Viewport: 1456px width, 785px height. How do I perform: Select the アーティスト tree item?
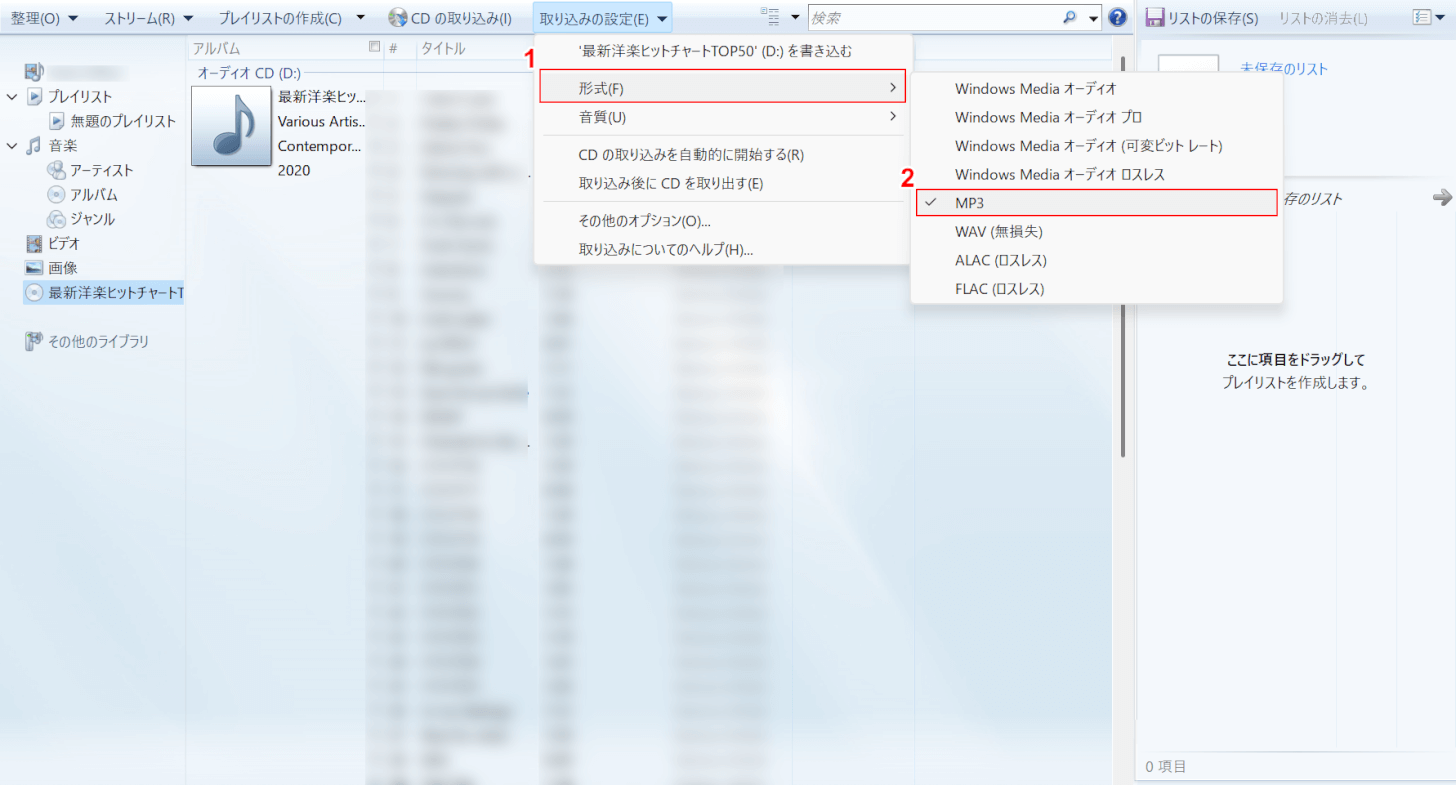(102, 170)
